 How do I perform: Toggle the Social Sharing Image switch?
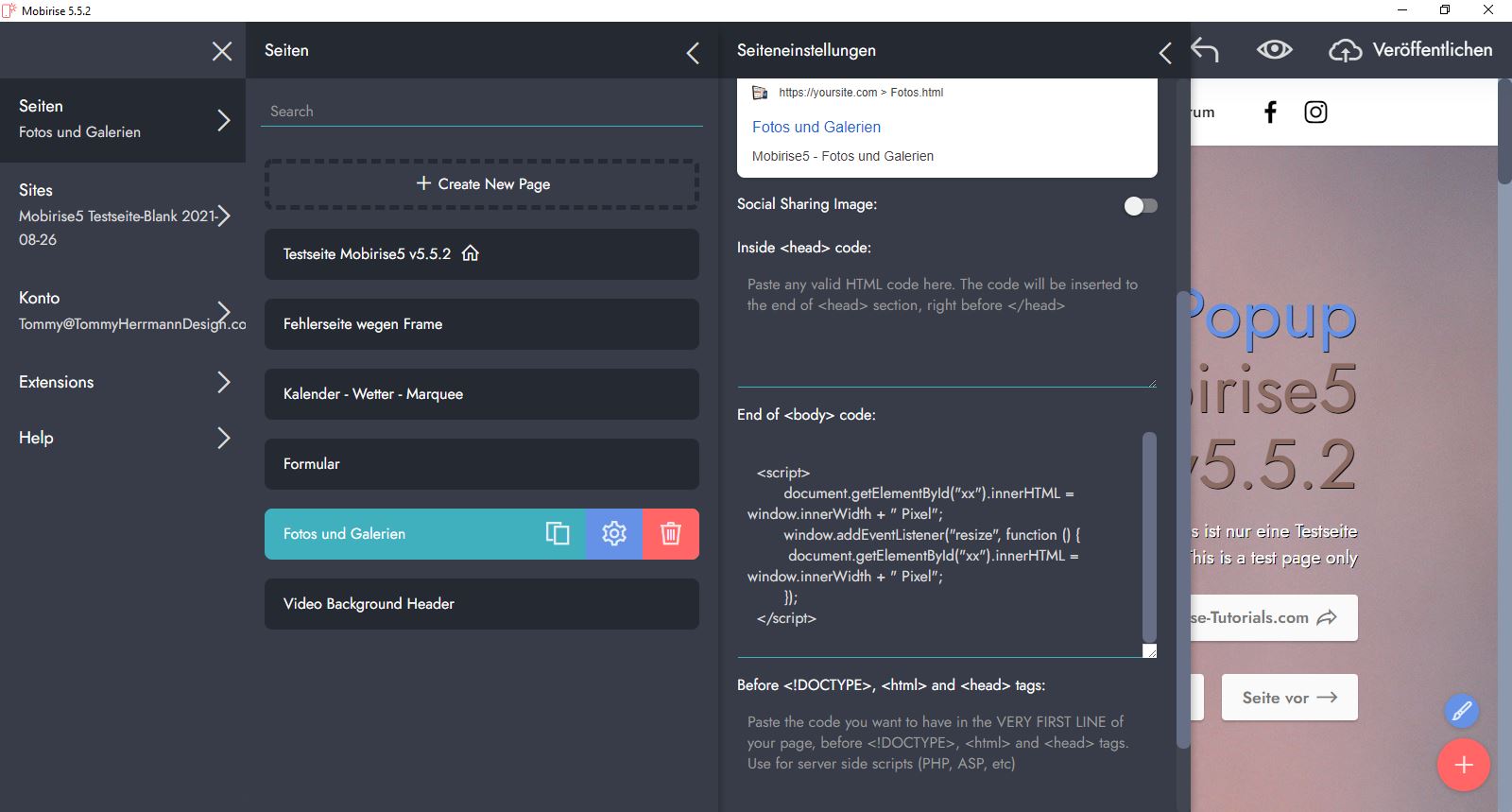coord(1141,206)
